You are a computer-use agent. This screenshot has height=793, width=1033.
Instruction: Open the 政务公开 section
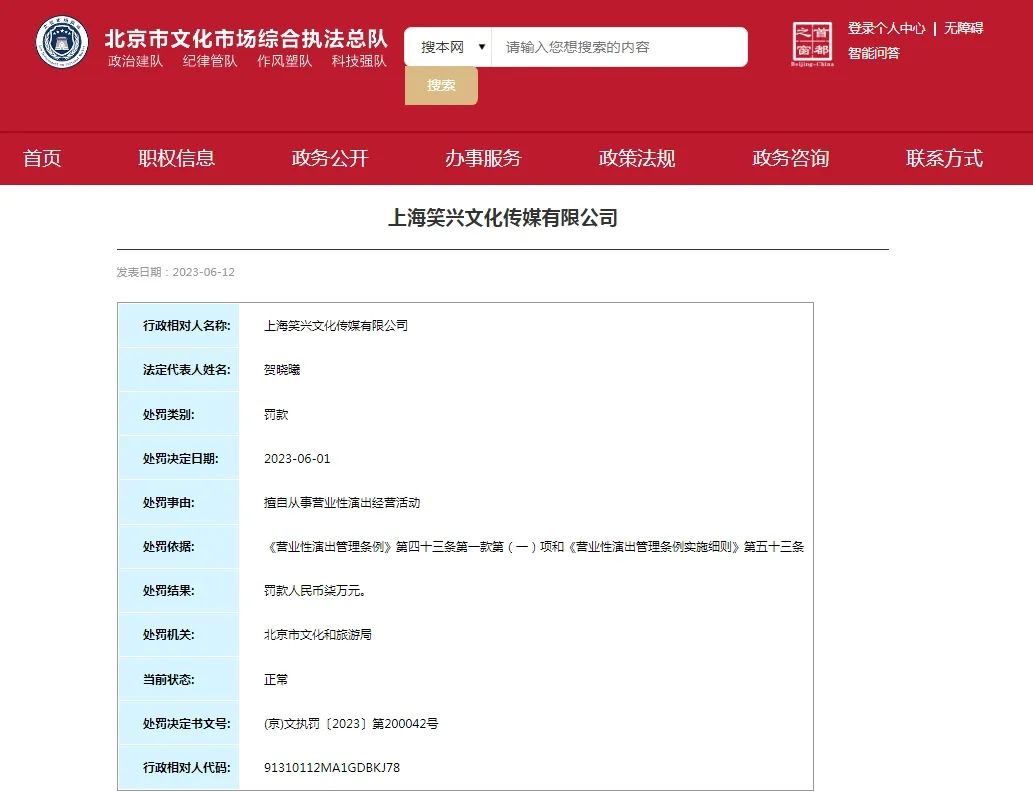coord(329,158)
